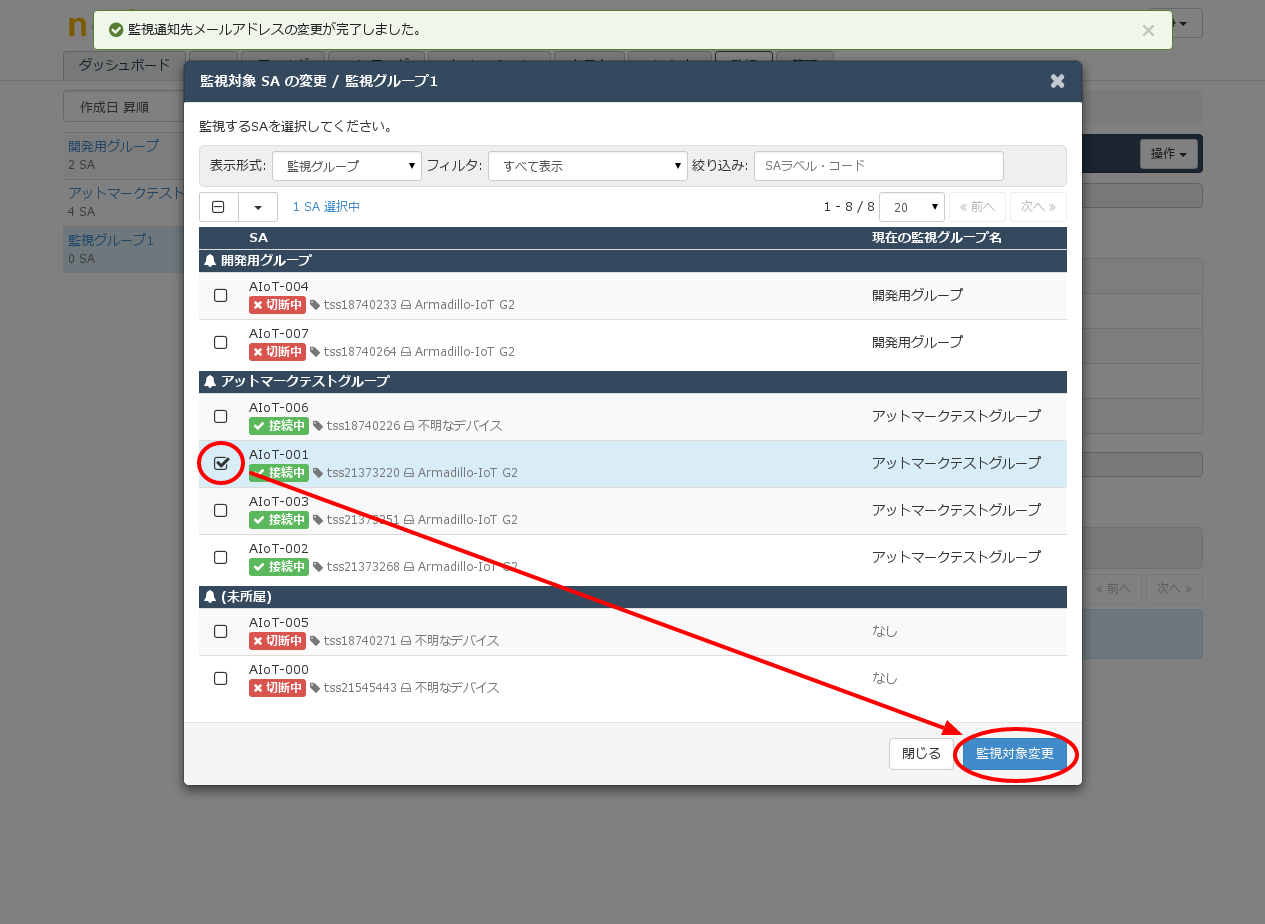The height and width of the screenshot is (924, 1265).
Task: Tick the checkbox for AIoT-005
Action: point(221,631)
